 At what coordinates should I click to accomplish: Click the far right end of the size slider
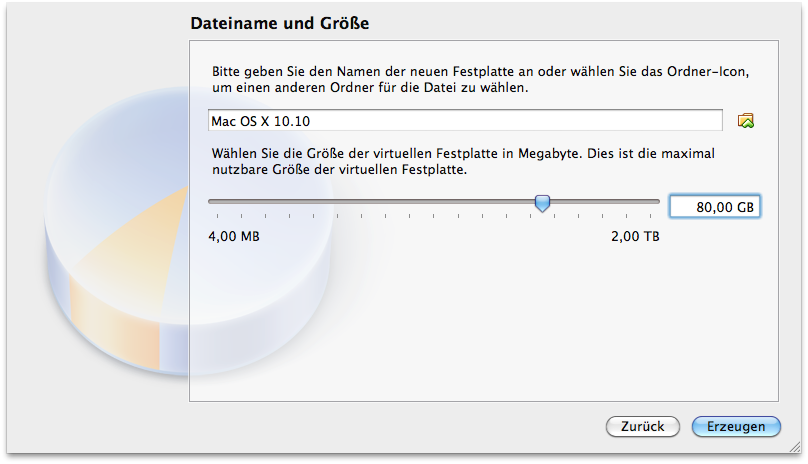657,201
